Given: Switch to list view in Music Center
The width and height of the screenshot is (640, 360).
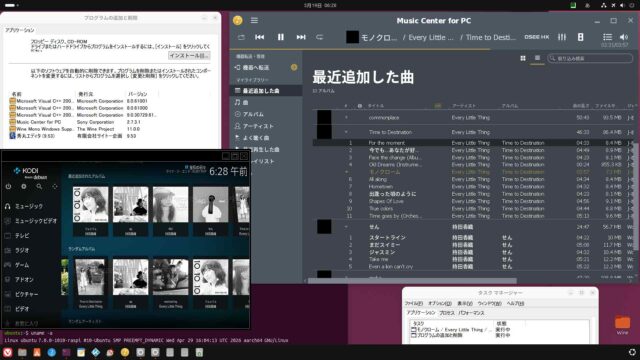Looking at the screenshot, I should tap(537, 58).
